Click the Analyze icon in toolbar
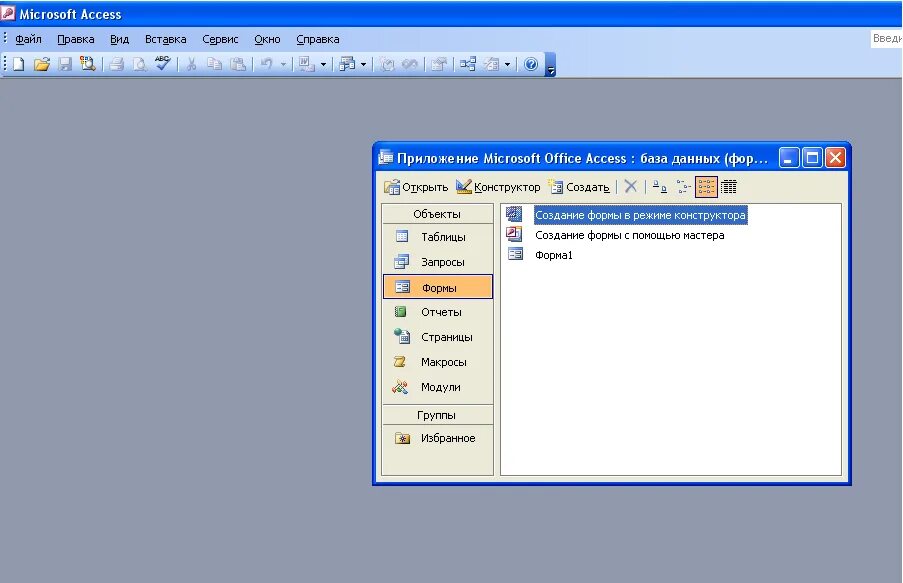 (347, 64)
